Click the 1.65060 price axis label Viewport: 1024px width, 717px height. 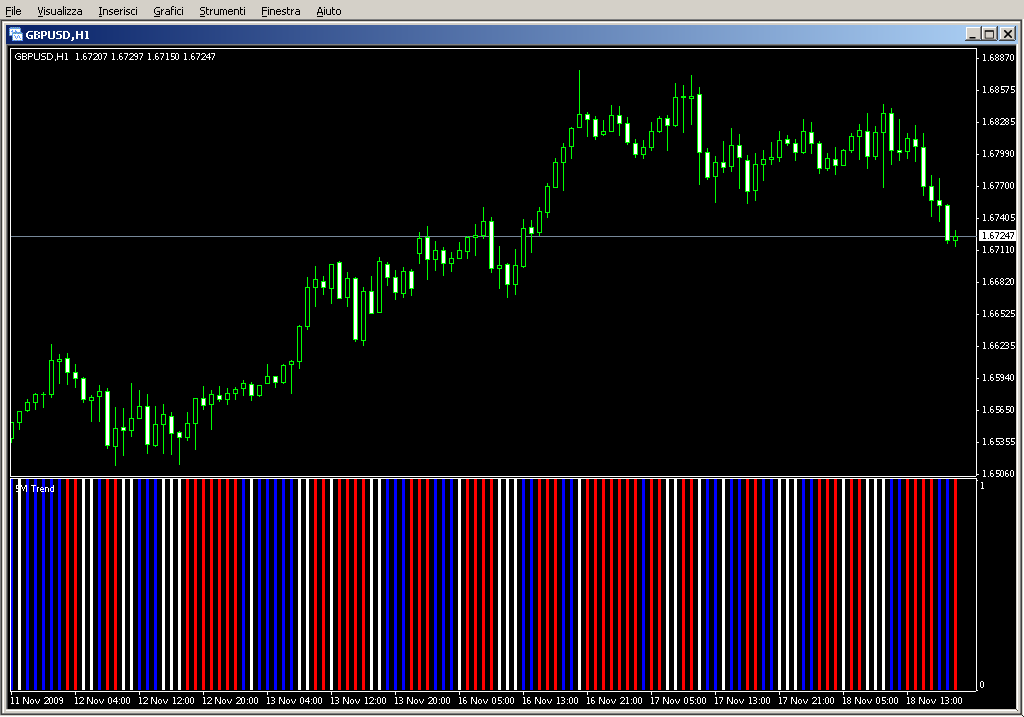[x=998, y=474]
